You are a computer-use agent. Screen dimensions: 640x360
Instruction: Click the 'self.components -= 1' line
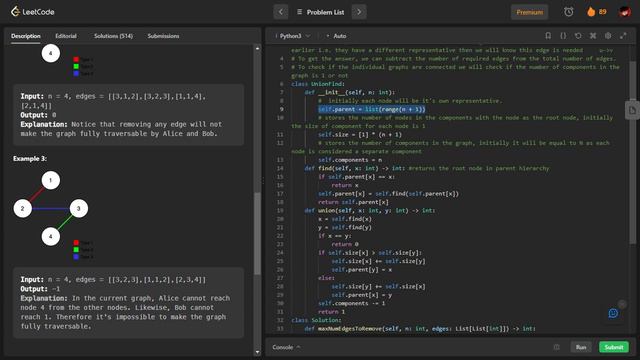(x=351, y=303)
